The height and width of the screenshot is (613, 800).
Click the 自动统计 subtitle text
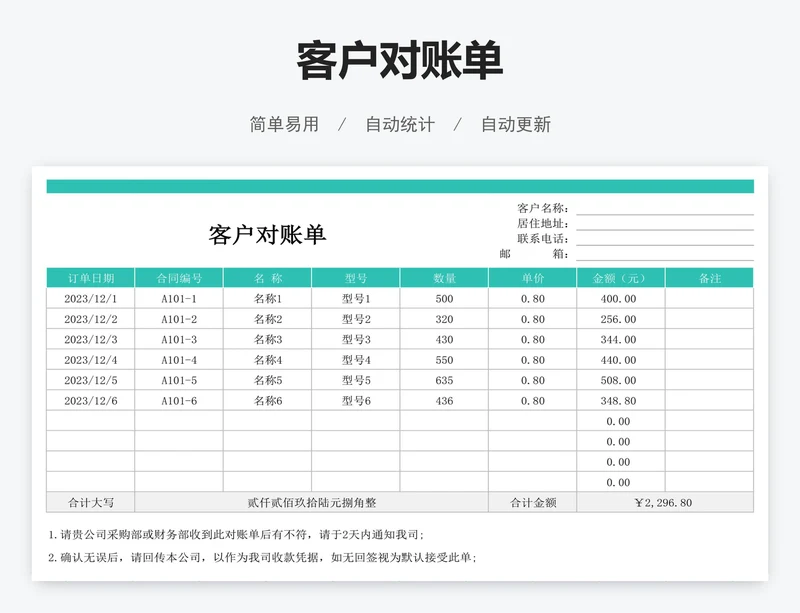point(400,125)
